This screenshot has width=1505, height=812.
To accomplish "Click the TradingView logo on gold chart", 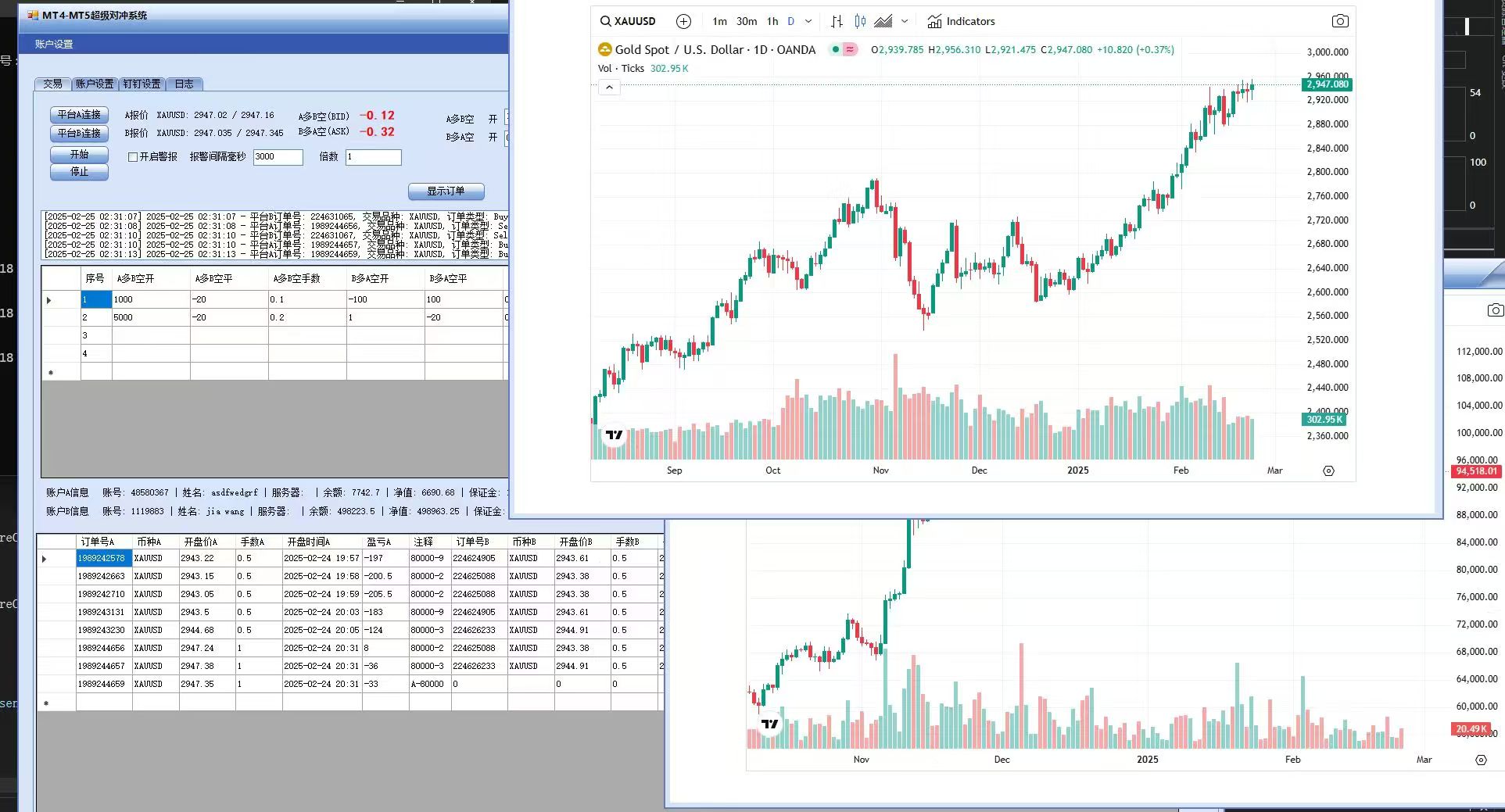I will (x=615, y=435).
